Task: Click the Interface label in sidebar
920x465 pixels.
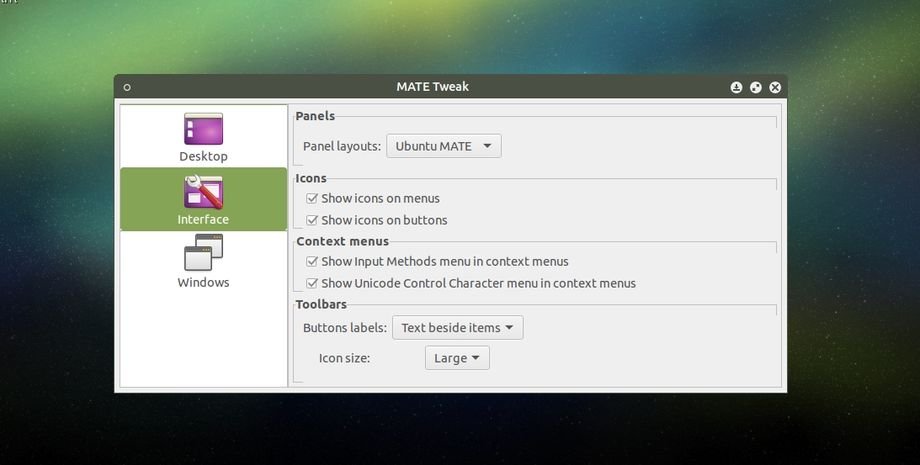Action: (203, 219)
